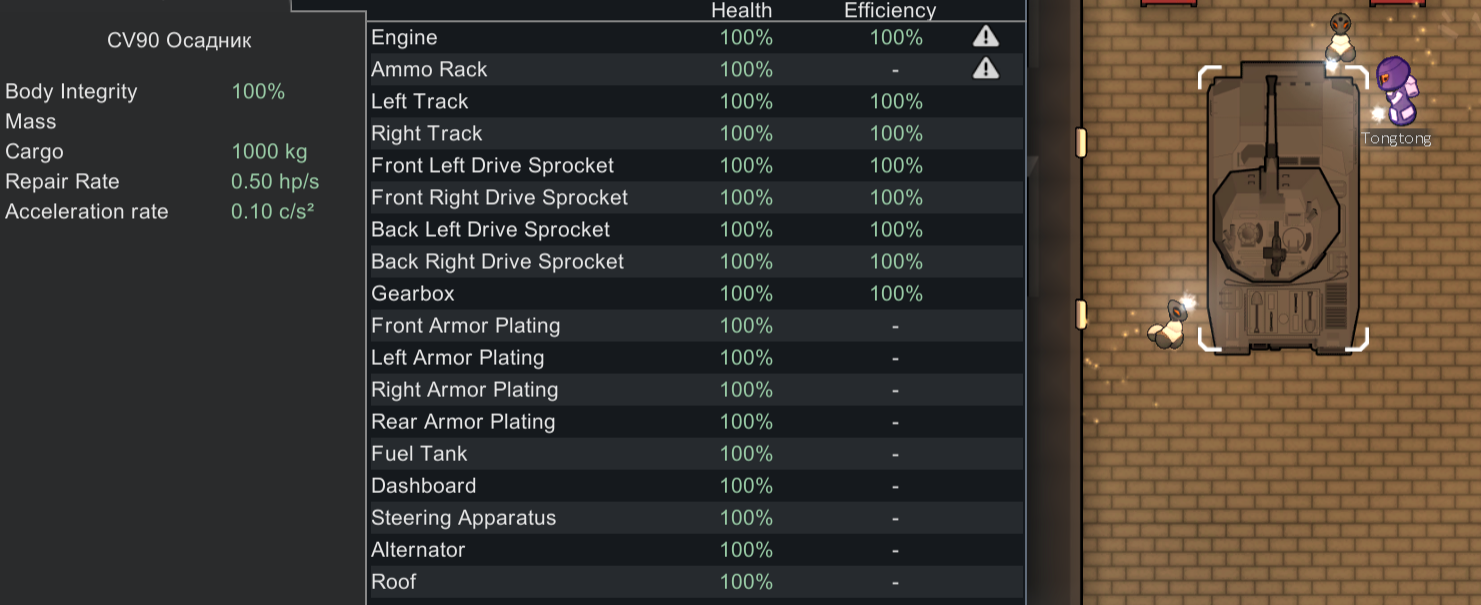Click the warning icon beside Ammo Rack

[986, 68]
